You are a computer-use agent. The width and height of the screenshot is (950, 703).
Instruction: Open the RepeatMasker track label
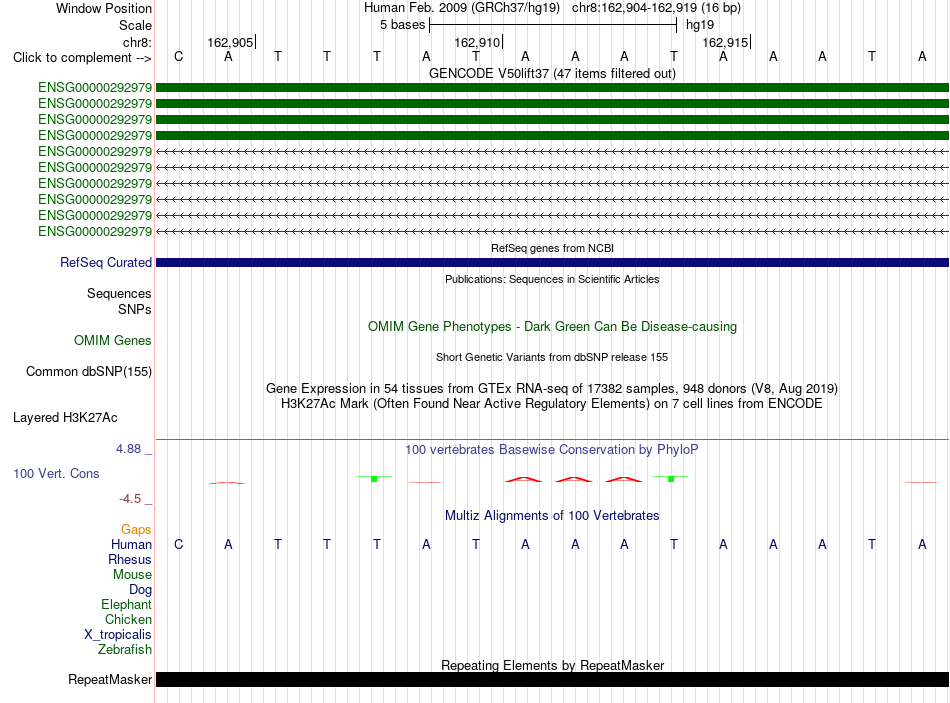[x=110, y=679]
